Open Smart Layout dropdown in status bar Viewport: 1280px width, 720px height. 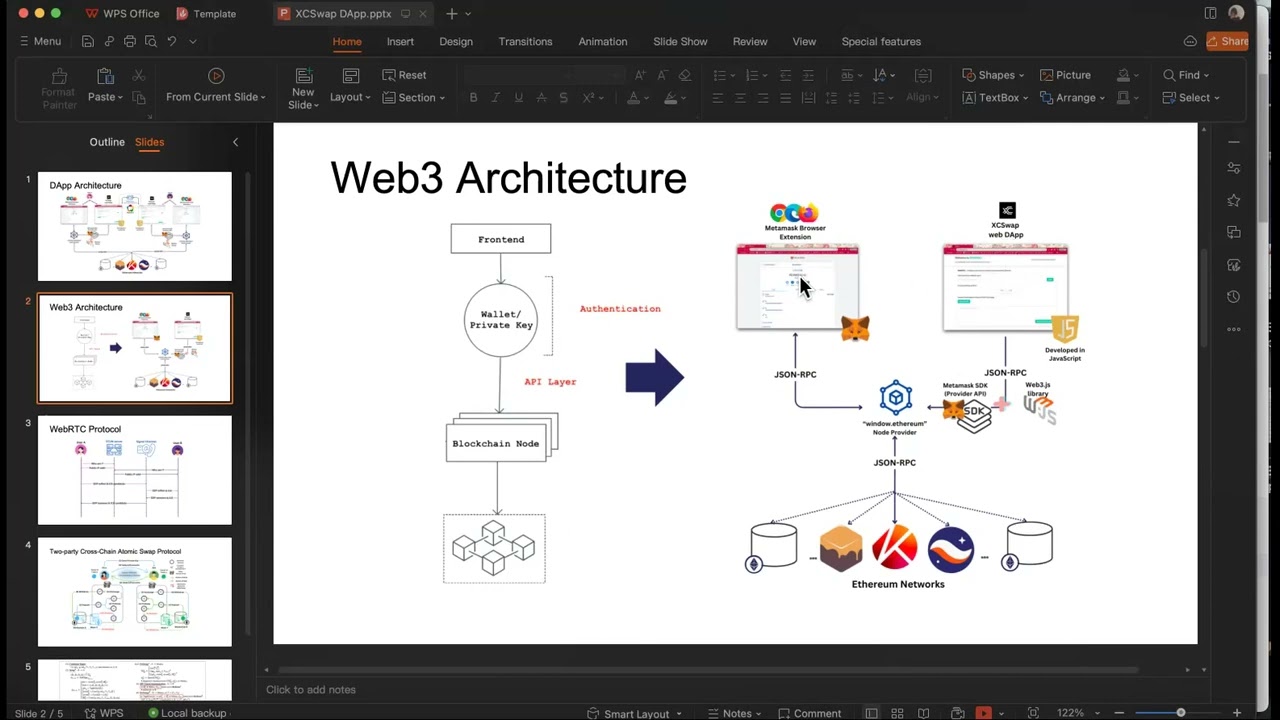[x=635, y=713]
